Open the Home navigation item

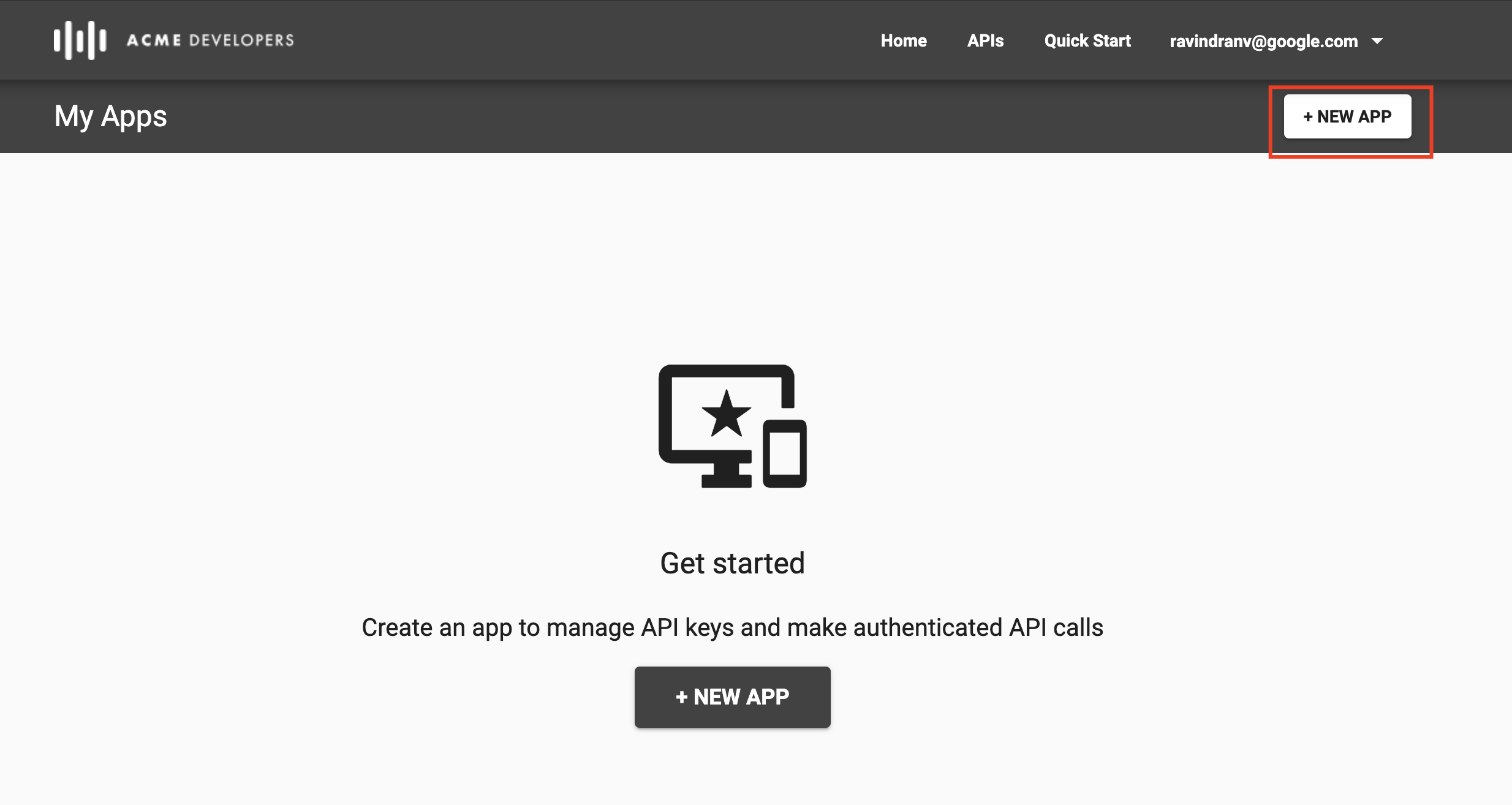904,41
